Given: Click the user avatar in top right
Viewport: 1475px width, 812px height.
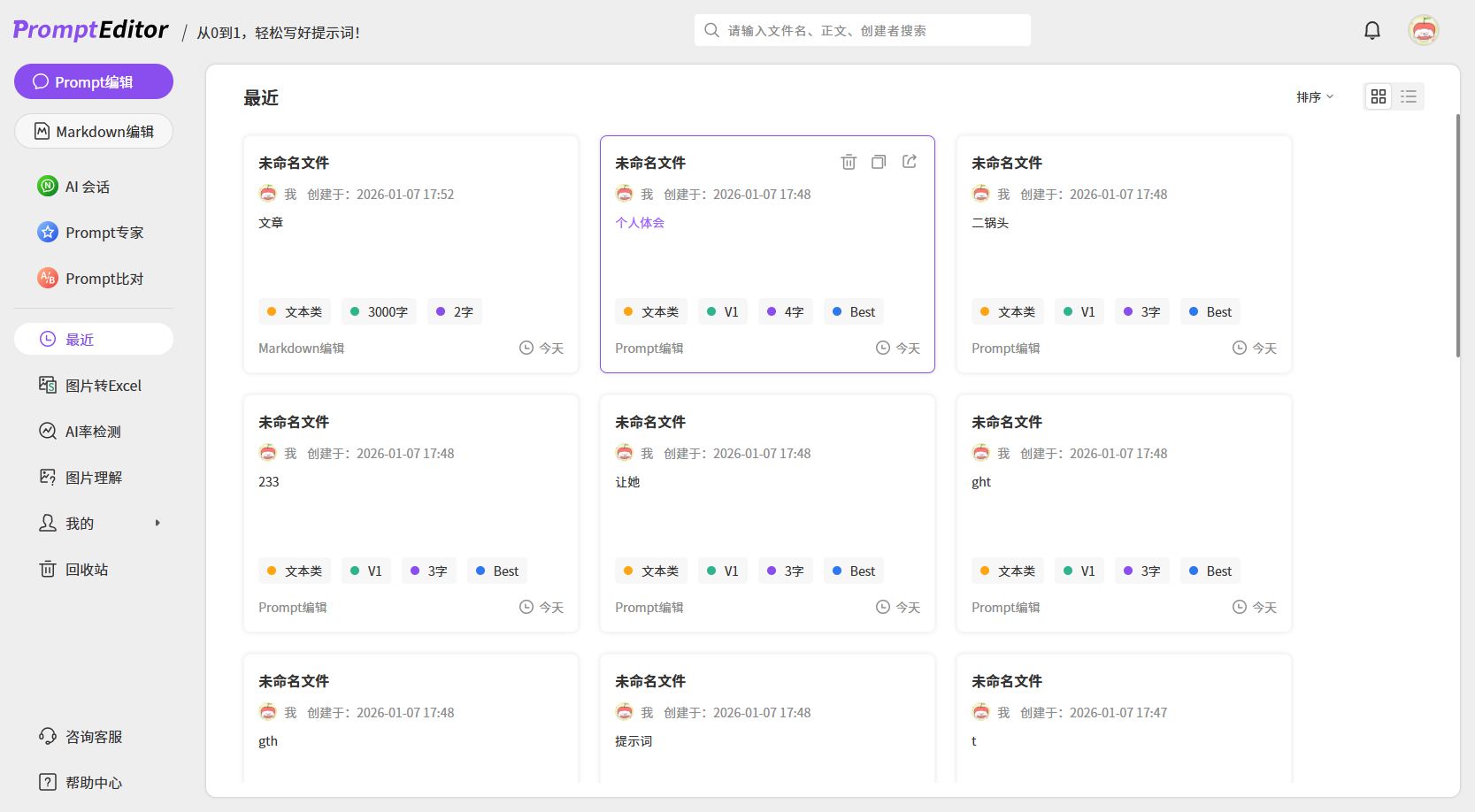Looking at the screenshot, I should 1423,31.
